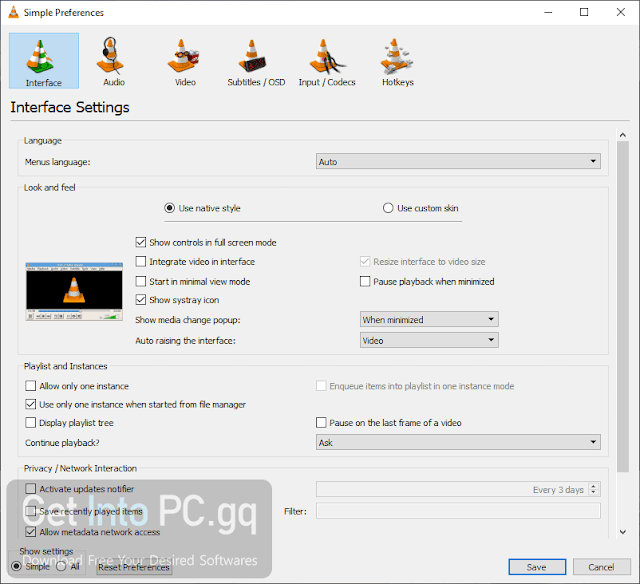Open the Video preferences category
The image size is (640, 584).
(185, 61)
